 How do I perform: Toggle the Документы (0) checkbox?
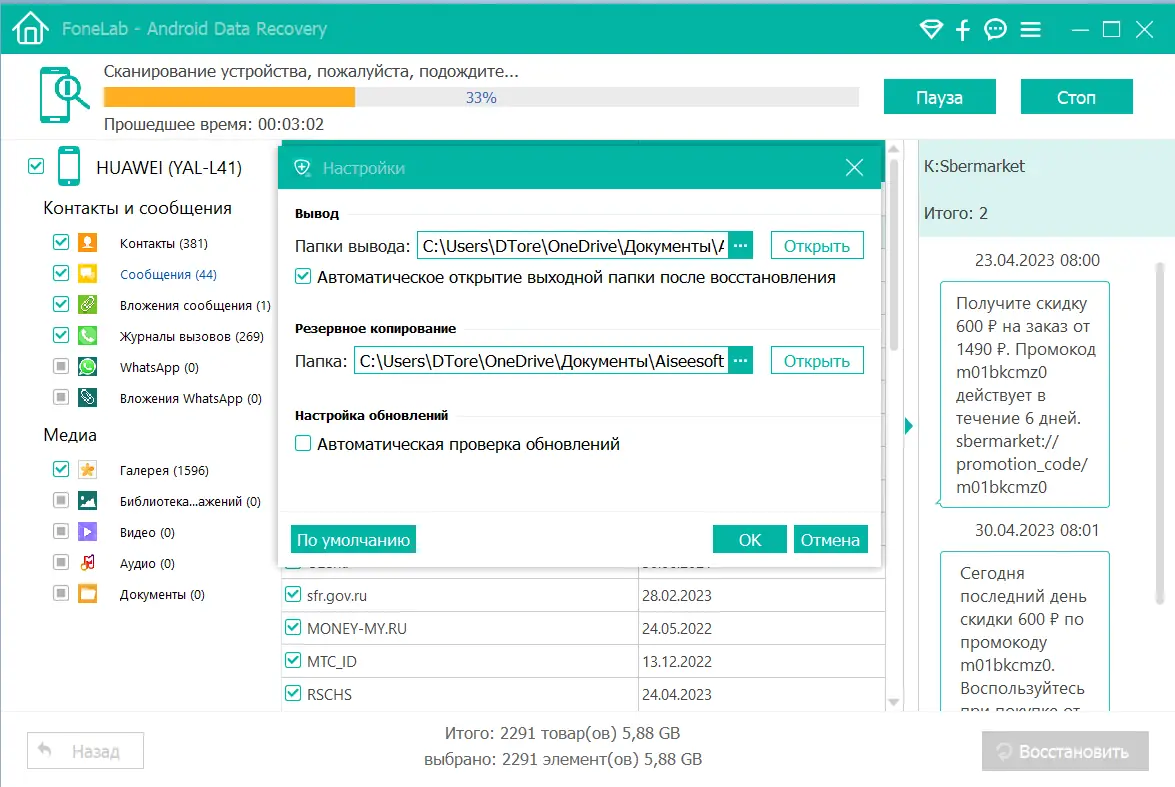click(61, 594)
